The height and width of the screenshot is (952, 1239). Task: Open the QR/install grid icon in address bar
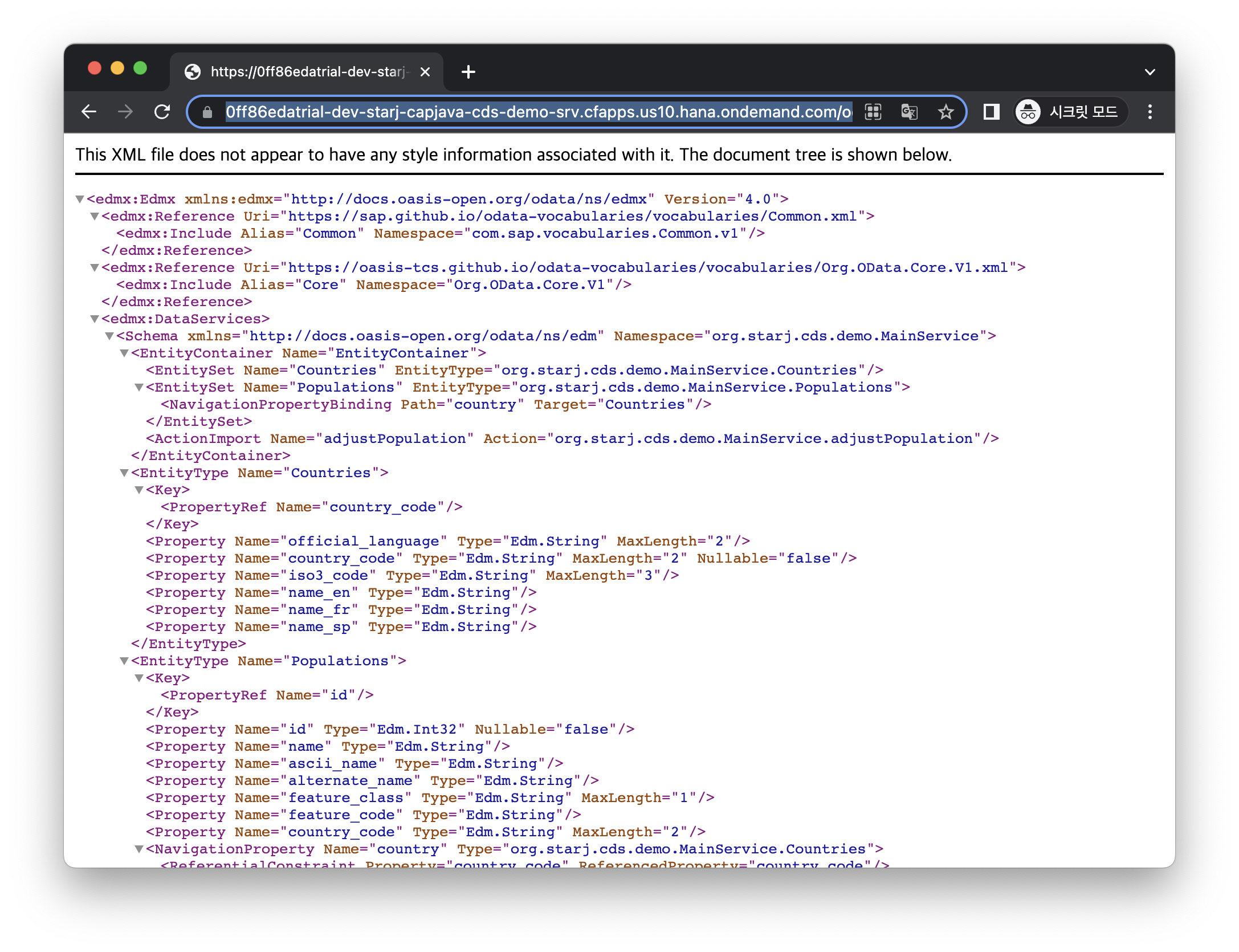(873, 112)
